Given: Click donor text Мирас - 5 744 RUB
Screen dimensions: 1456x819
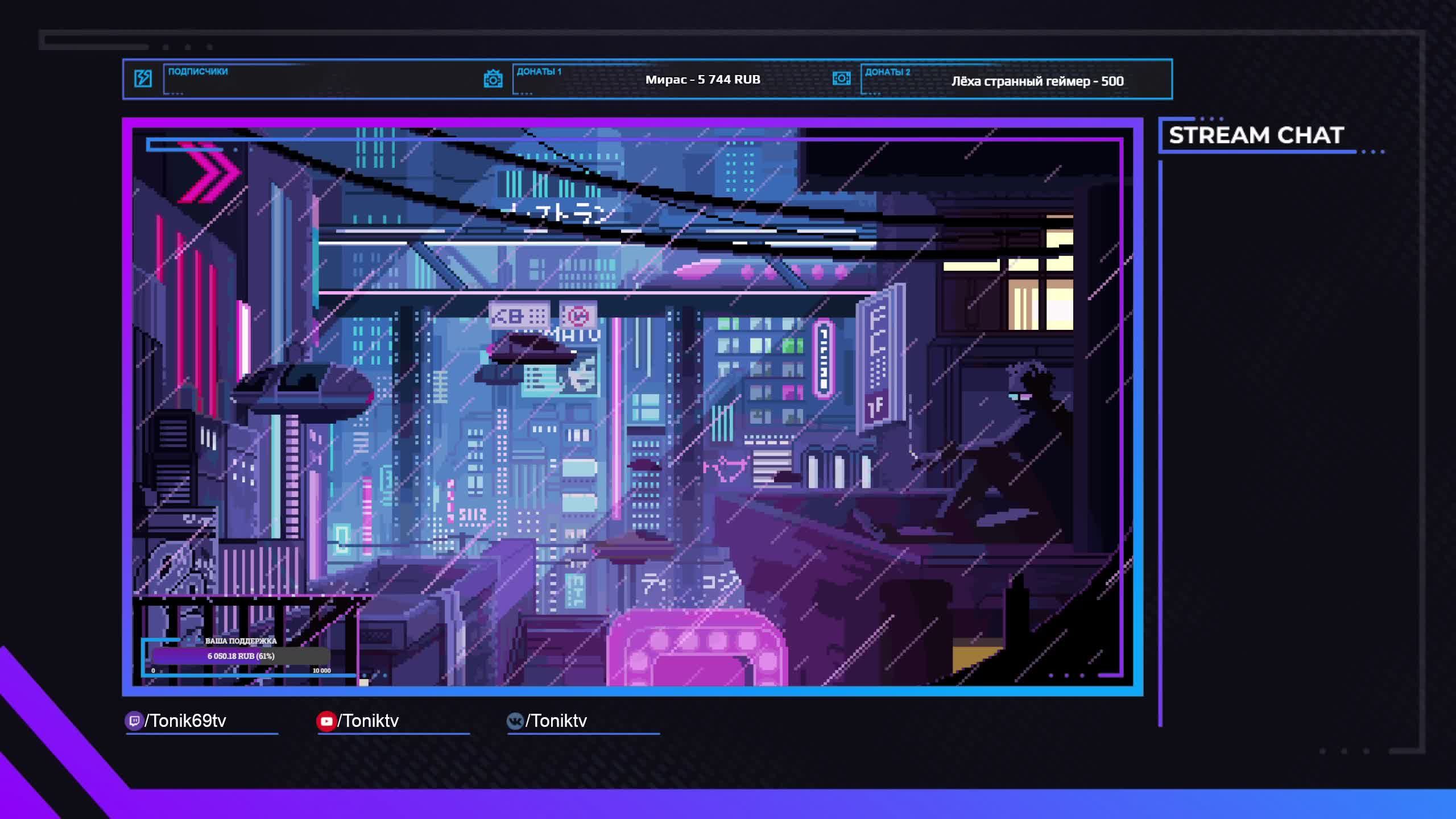Looking at the screenshot, I should pos(702,80).
